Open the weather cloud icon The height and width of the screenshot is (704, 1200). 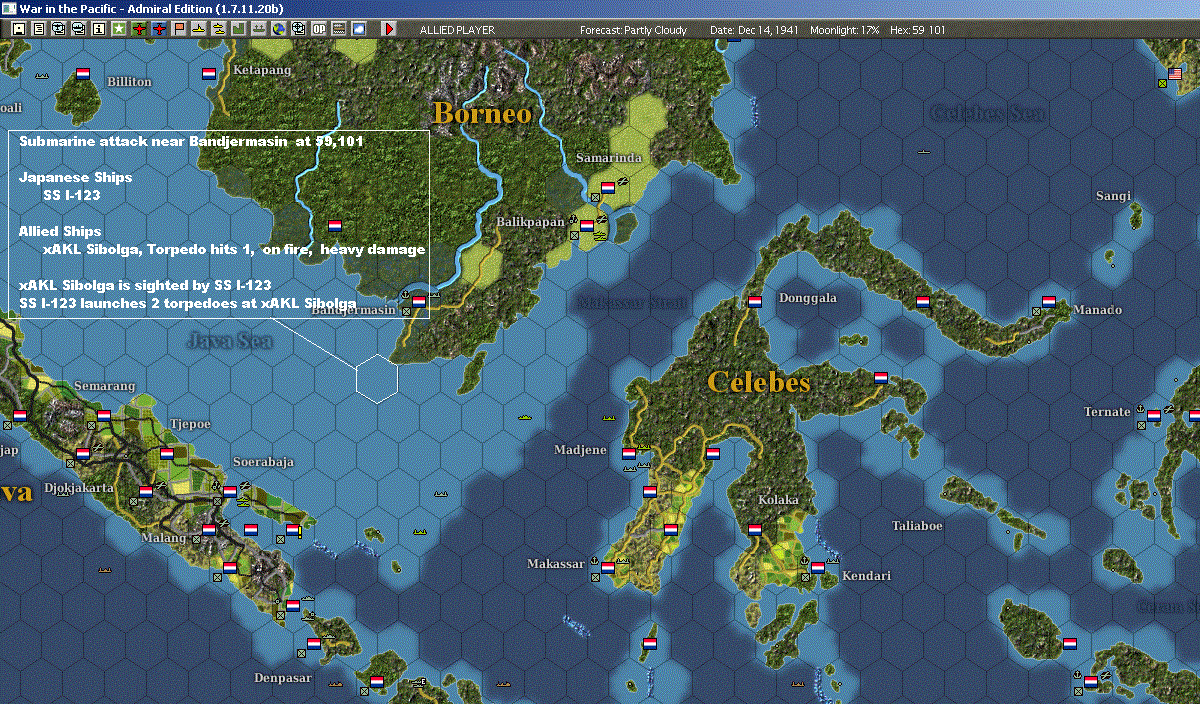click(x=359, y=29)
